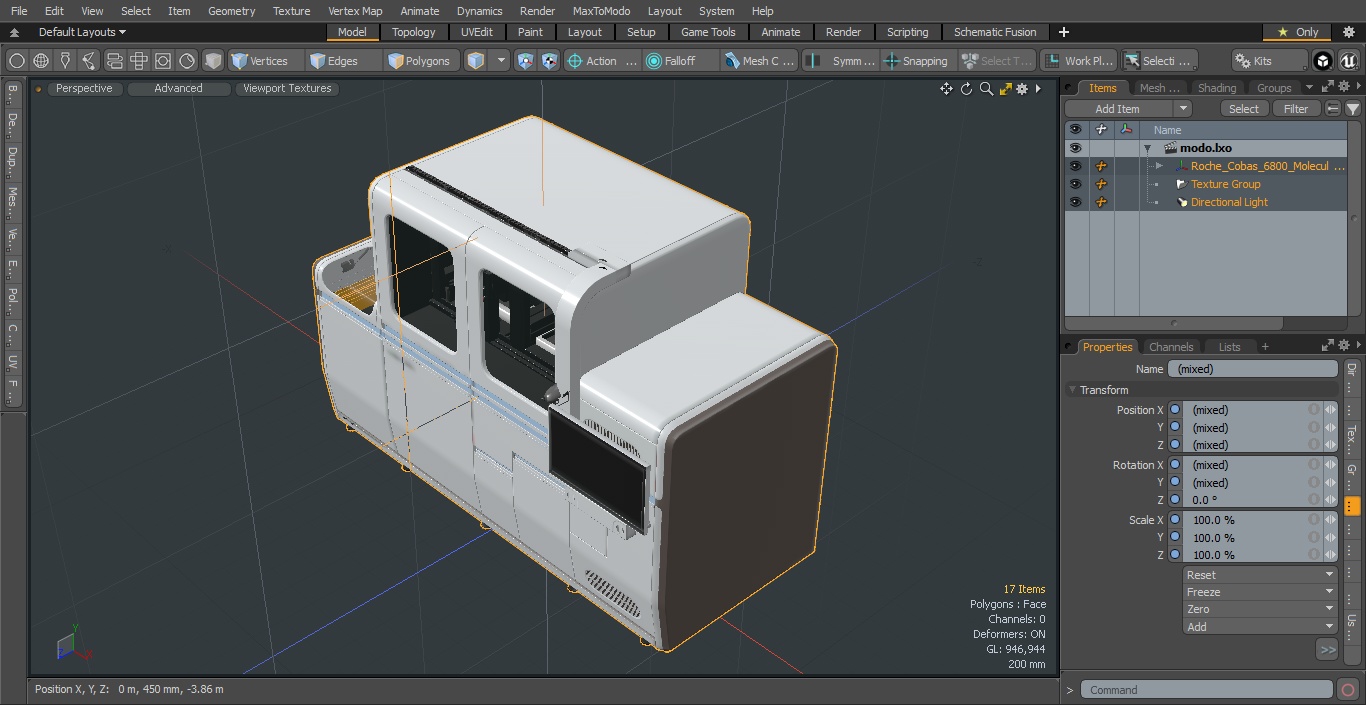Open the Vertex Map menu

(x=355, y=11)
